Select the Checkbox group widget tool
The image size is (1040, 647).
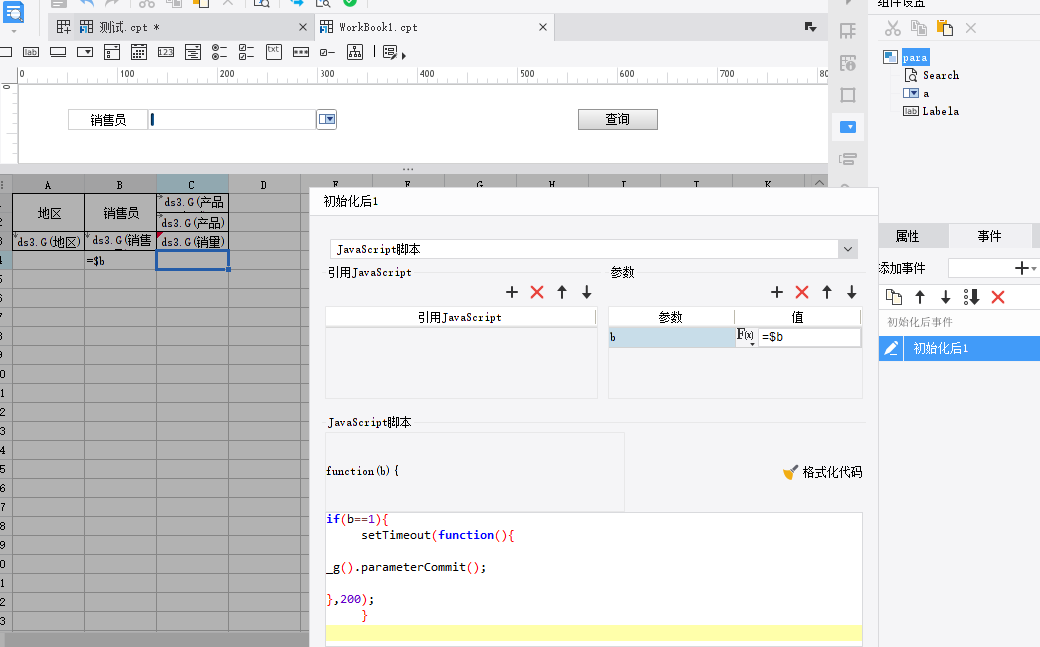tap(247, 52)
